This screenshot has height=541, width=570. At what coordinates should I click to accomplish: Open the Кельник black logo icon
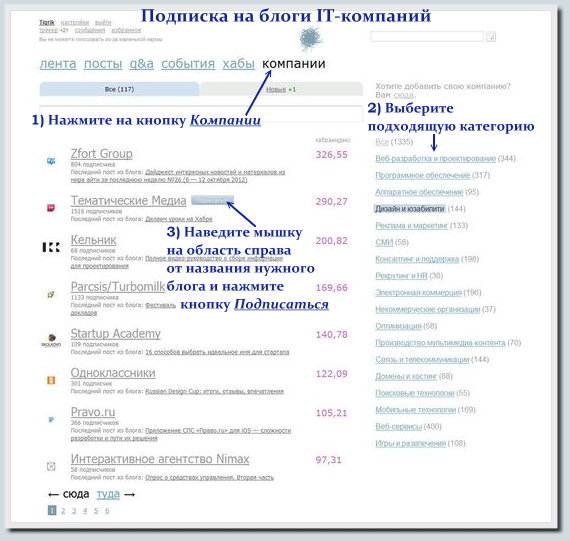[51, 247]
